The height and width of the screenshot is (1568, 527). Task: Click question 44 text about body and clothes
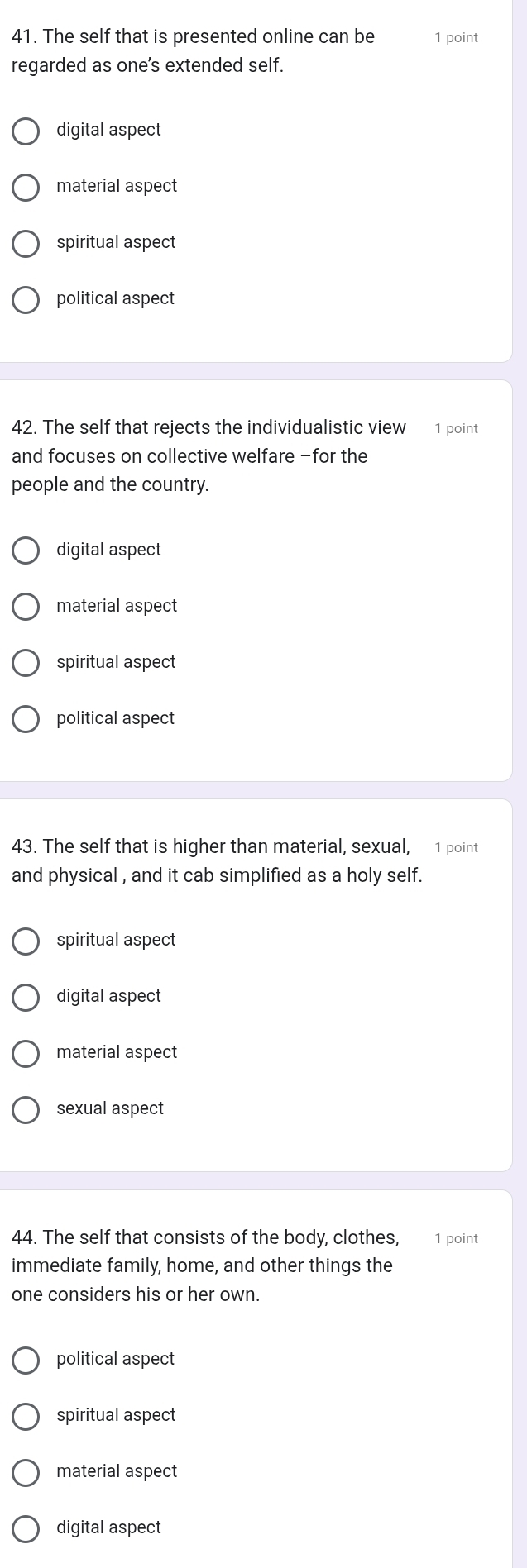(x=206, y=1265)
